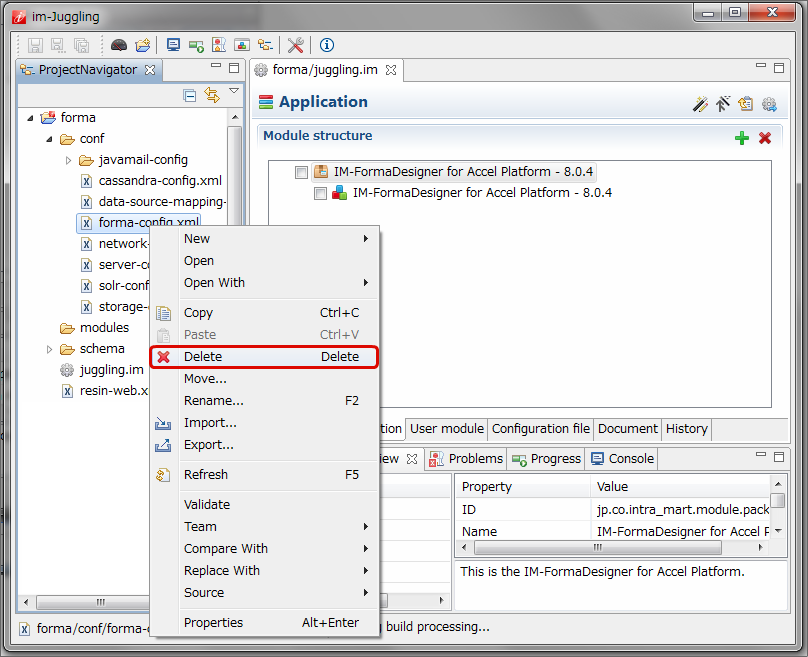Screen dimensions: 808x657
Task: Open the Replace With submenu
Action: point(276,570)
